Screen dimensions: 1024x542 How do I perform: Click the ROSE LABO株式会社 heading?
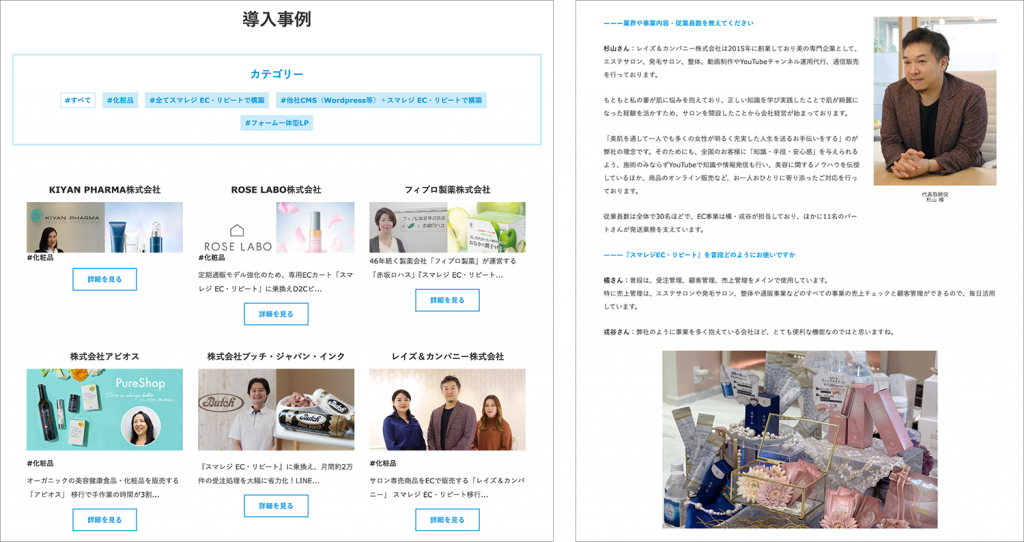pyautogui.click(x=276, y=189)
